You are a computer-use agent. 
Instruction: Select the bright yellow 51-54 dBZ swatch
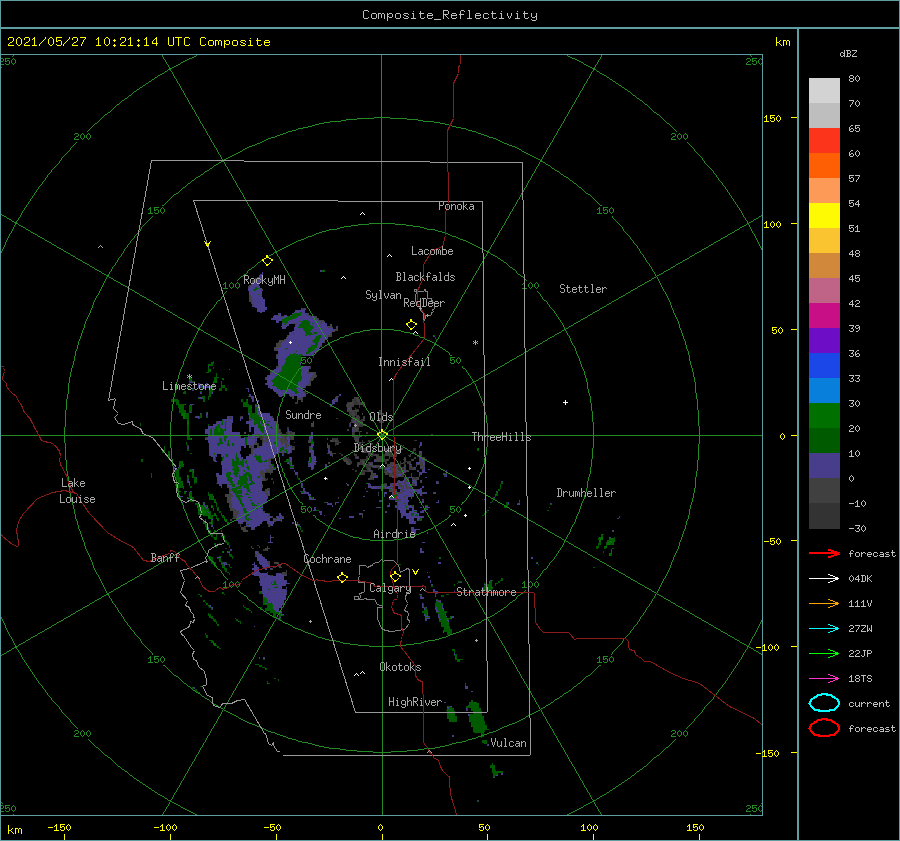coord(824,215)
